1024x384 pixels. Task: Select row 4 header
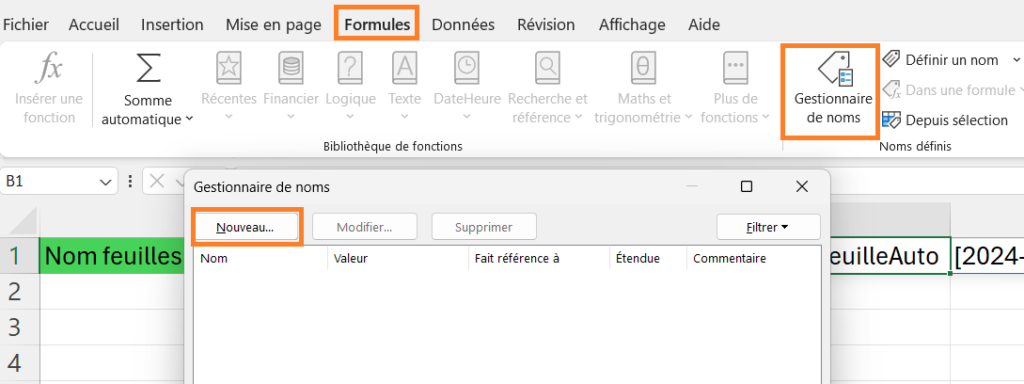click(20, 362)
